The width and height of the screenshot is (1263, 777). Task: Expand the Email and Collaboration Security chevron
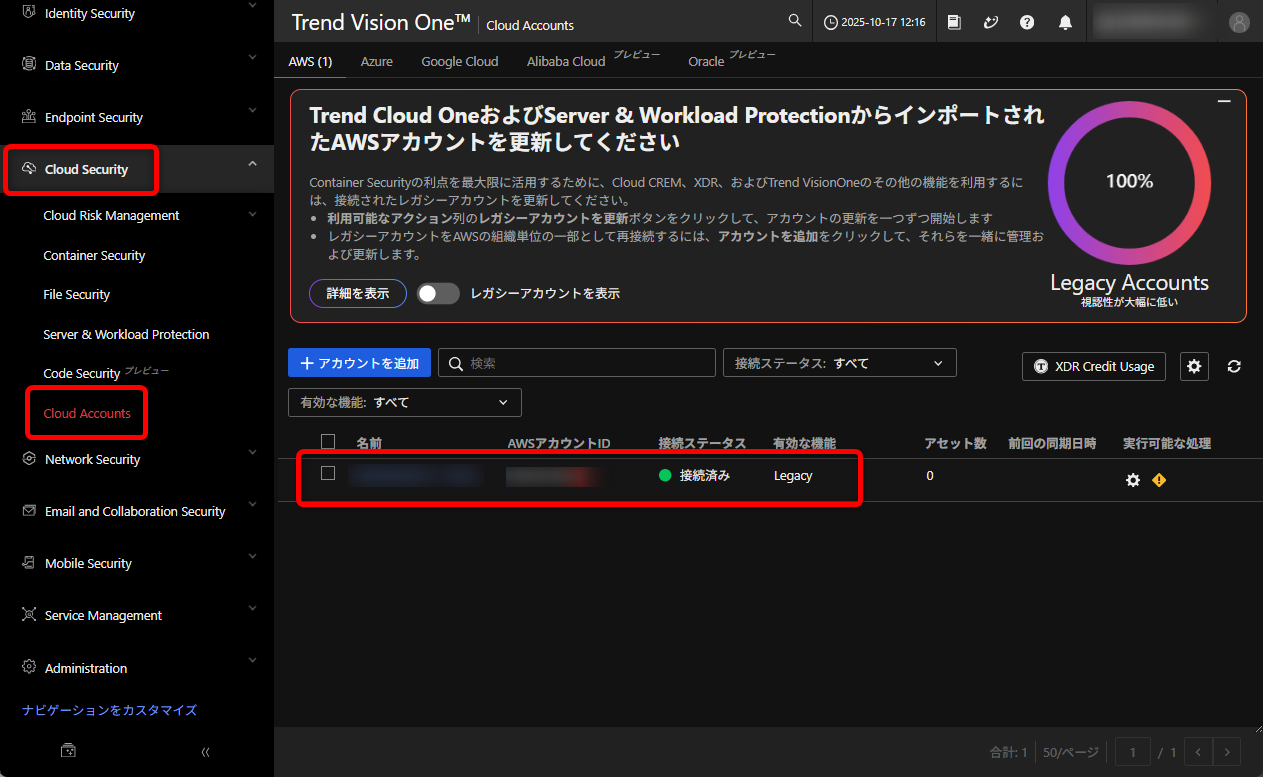point(252,504)
